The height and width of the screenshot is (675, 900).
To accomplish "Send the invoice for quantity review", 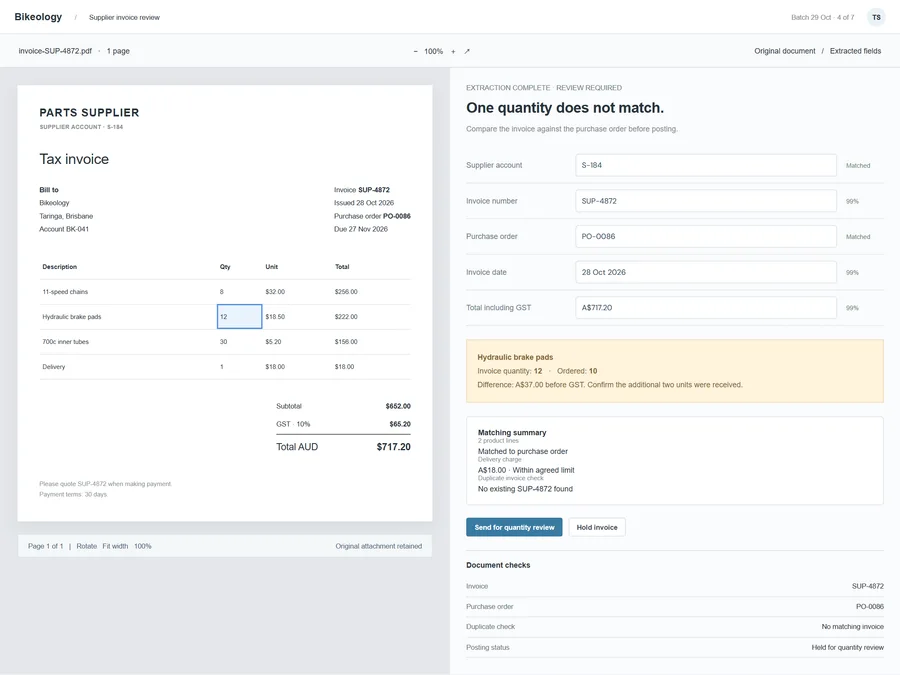I will [x=514, y=527].
